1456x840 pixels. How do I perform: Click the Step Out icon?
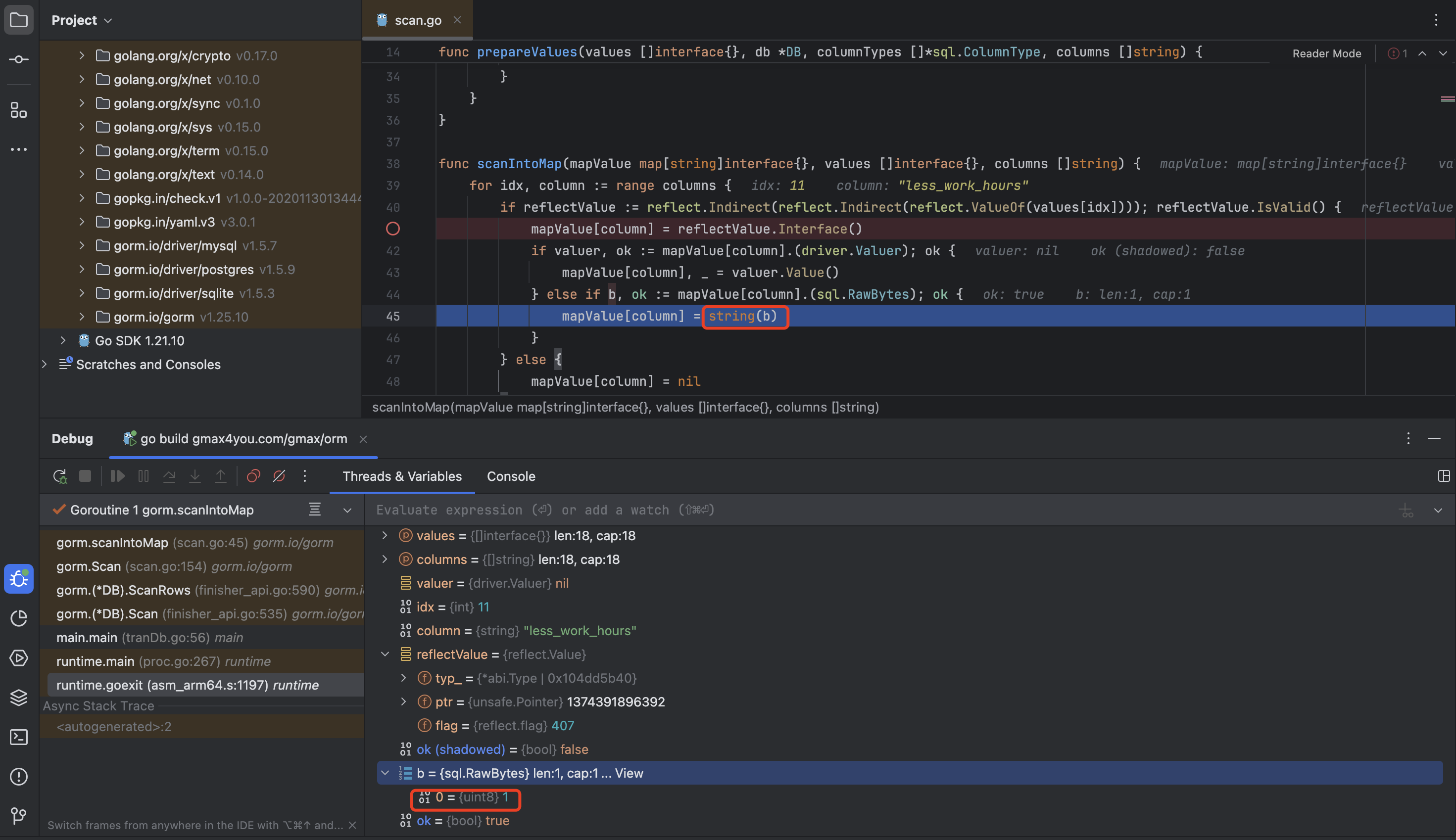pos(220,476)
